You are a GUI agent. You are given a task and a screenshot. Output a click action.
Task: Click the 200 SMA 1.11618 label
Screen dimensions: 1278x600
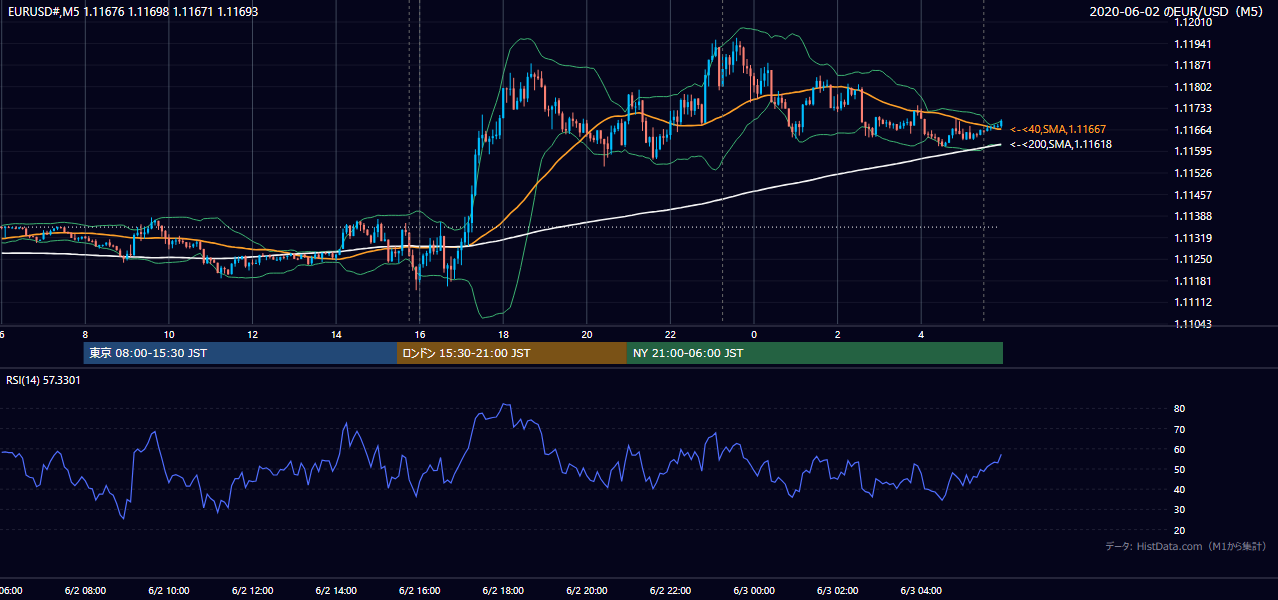(1061, 144)
